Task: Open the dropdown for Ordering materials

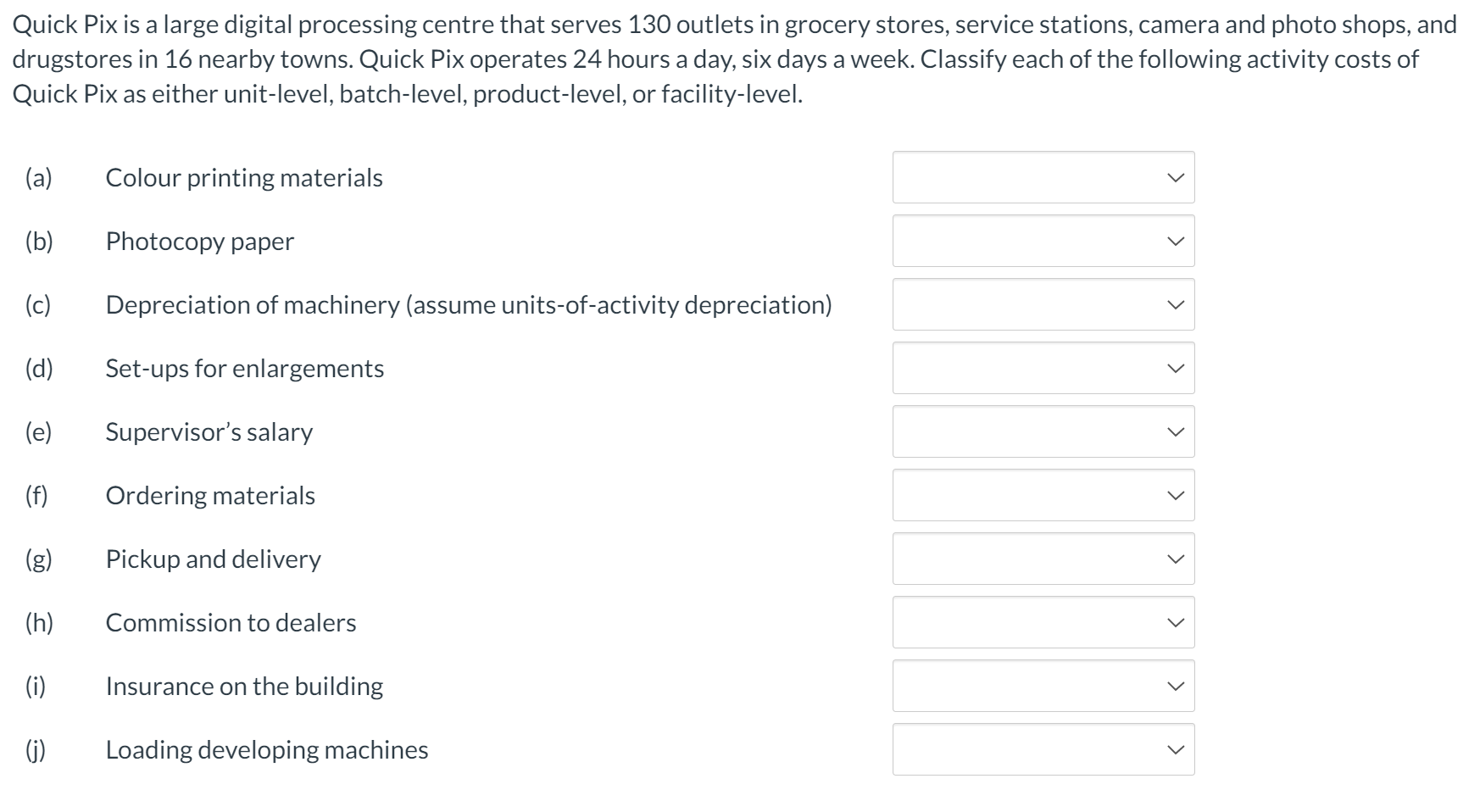Action: click(x=1042, y=495)
